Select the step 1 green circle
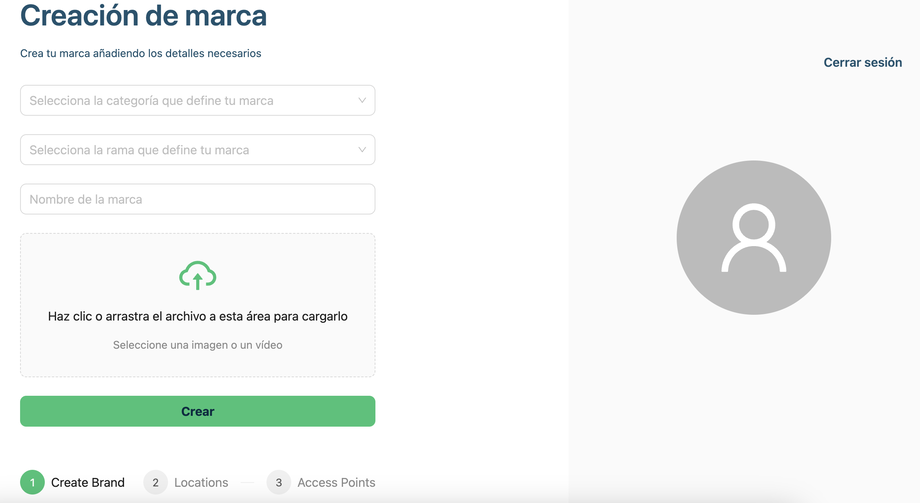 point(32,482)
